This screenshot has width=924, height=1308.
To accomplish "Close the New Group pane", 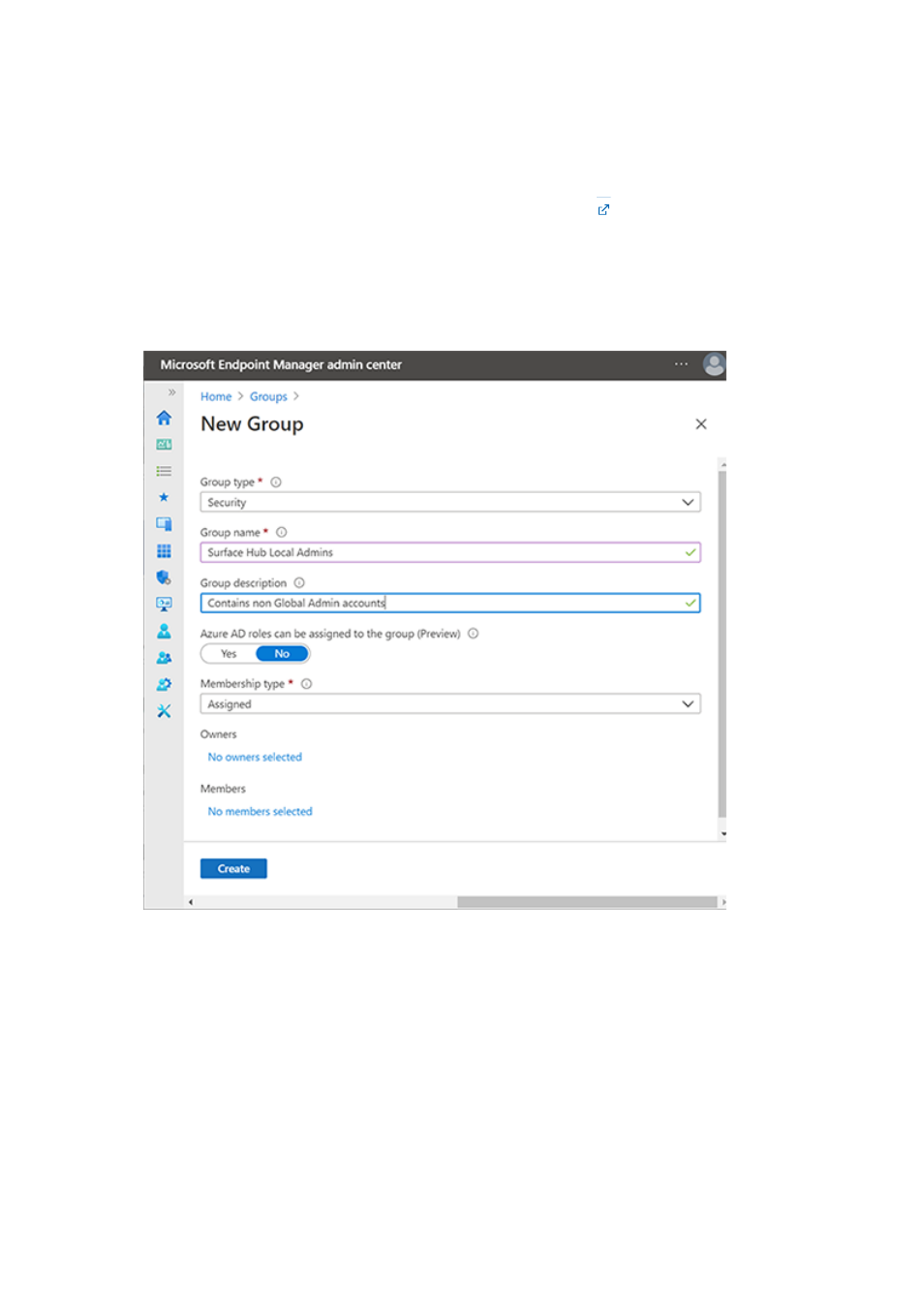I will pyautogui.click(x=701, y=424).
